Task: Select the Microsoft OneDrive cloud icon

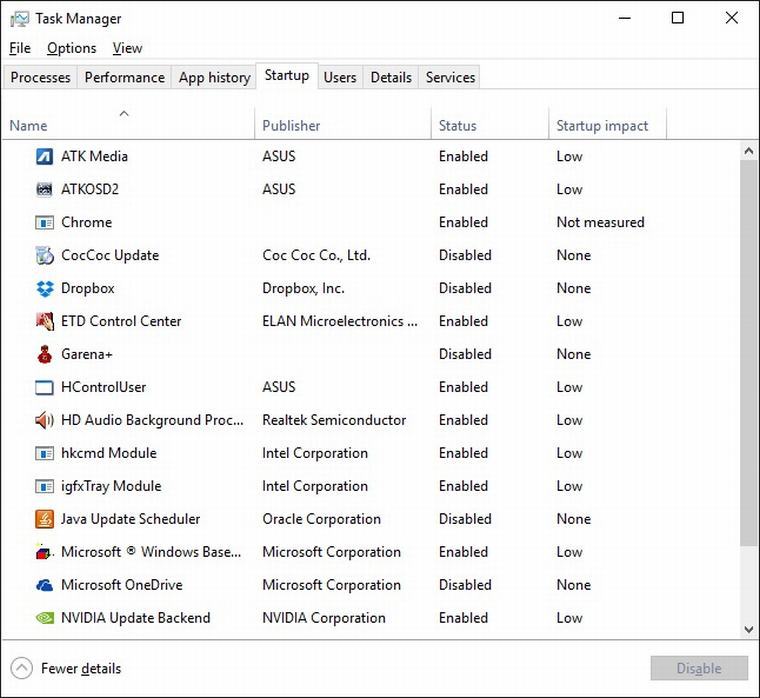Action: point(44,586)
